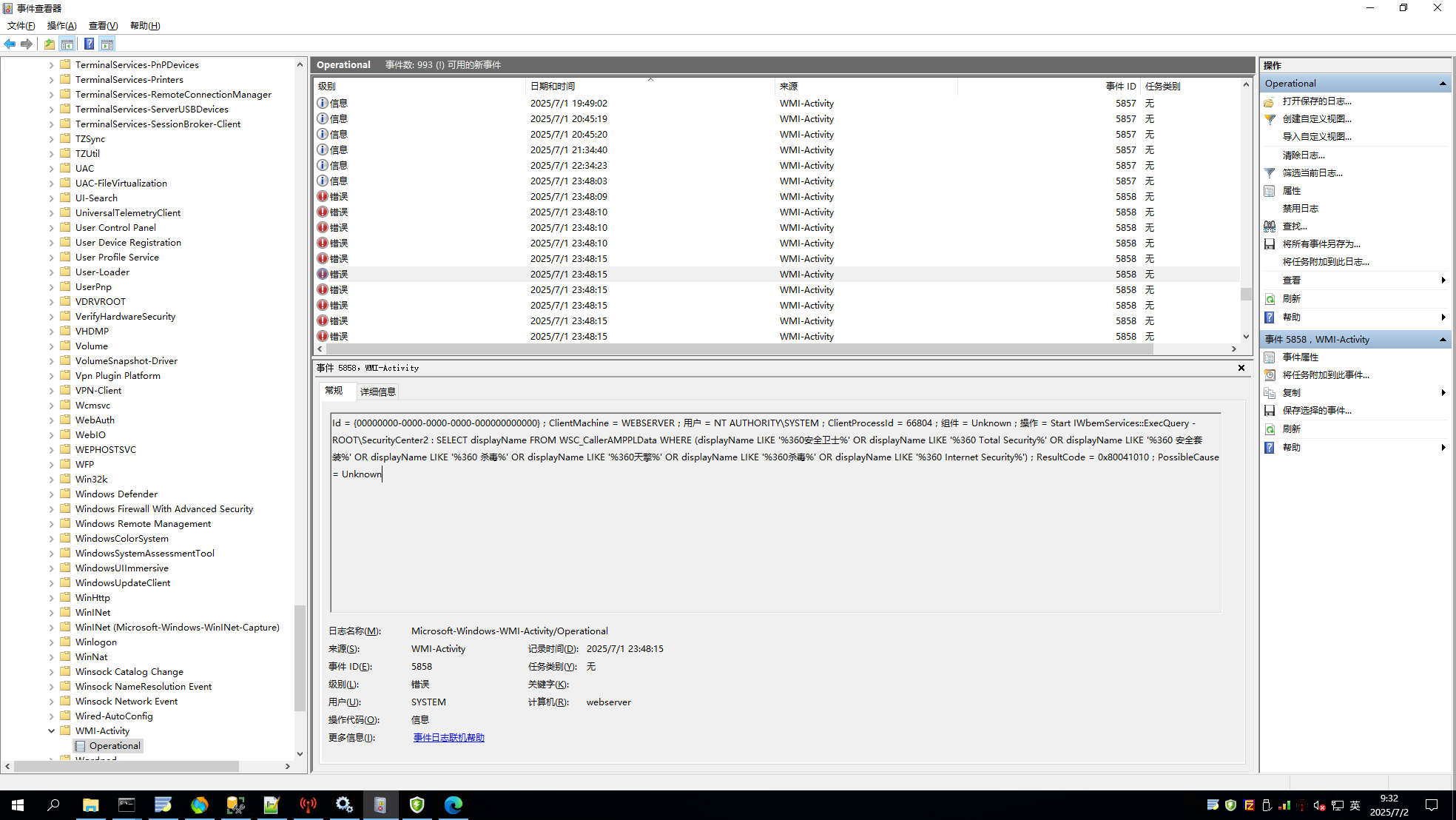Image resolution: width=1456 pixels, height=820 pixels.
Task: Click the binoculars Find icon
Action: (1270, 226)
